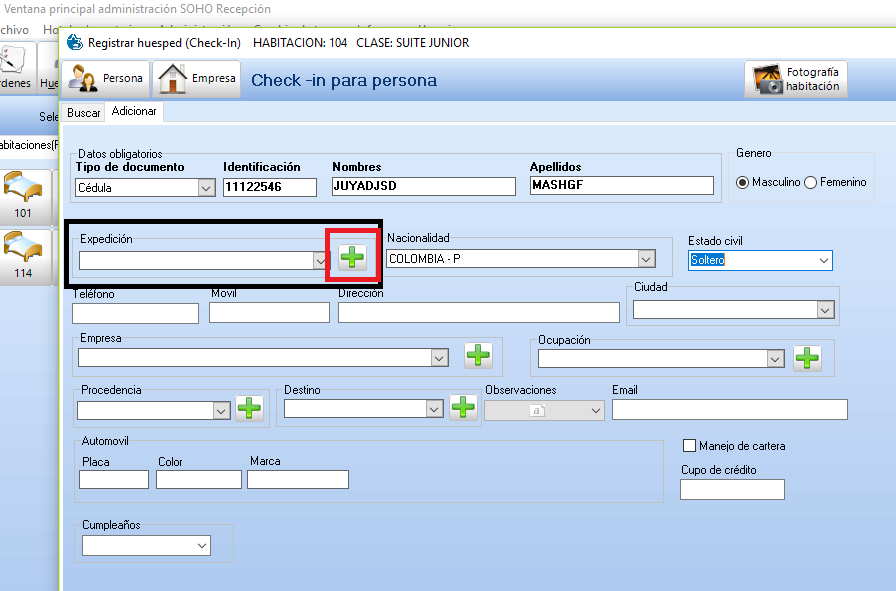Enable the Manejo de cartera checkbox

click(x=689, y=445)
